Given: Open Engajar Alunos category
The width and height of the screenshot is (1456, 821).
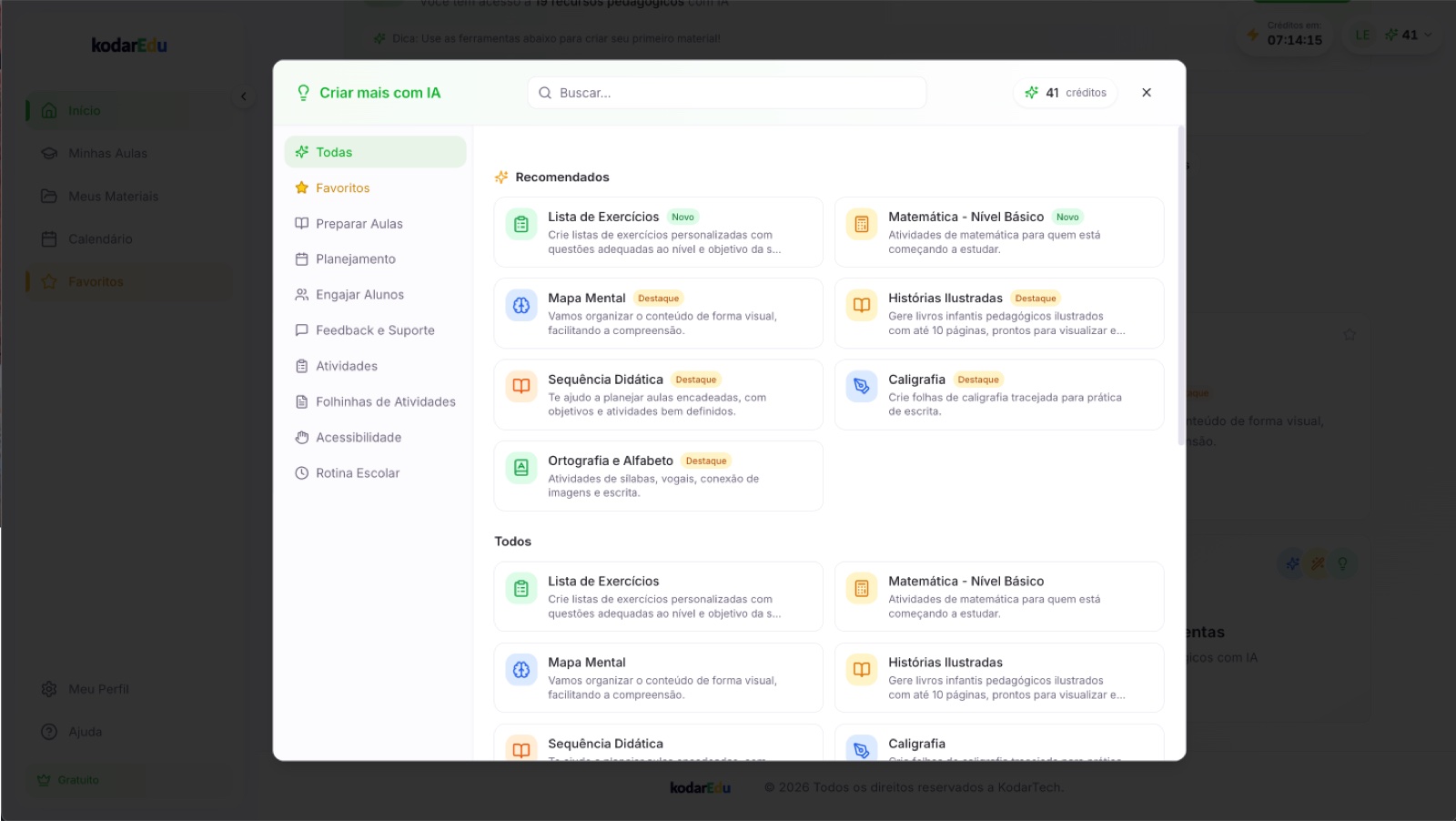Looking at the screenshot, I should [375, 294].
